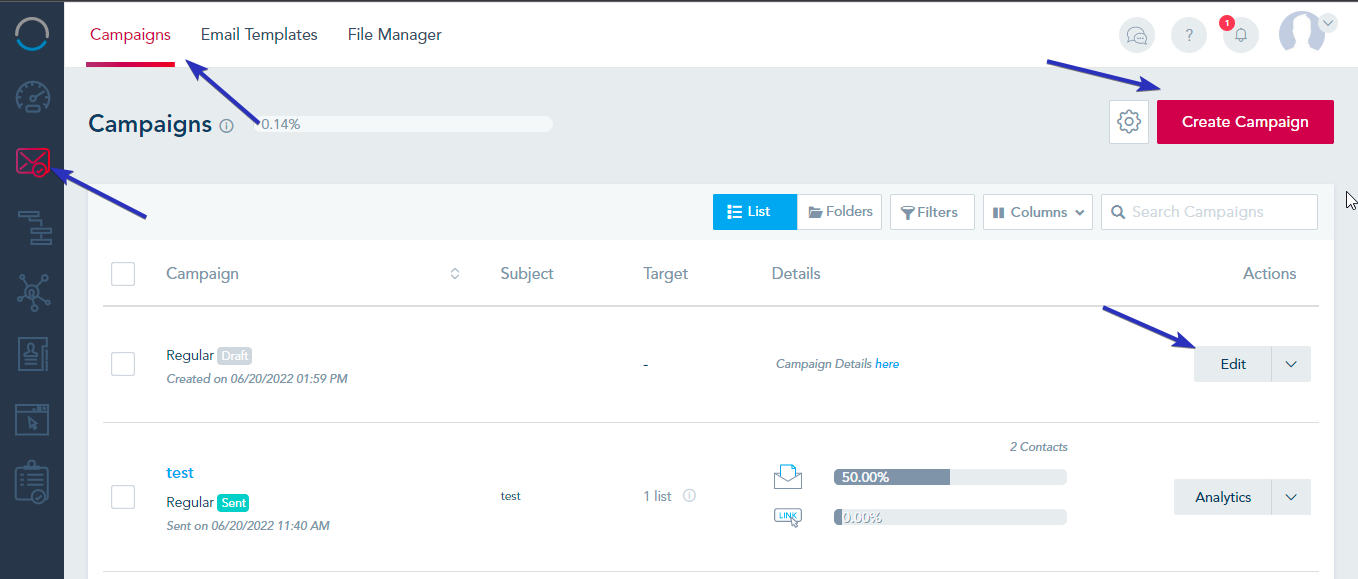Click the 2 Contacts text
Screen dimensions: 1358x579
coord(1039,447)
